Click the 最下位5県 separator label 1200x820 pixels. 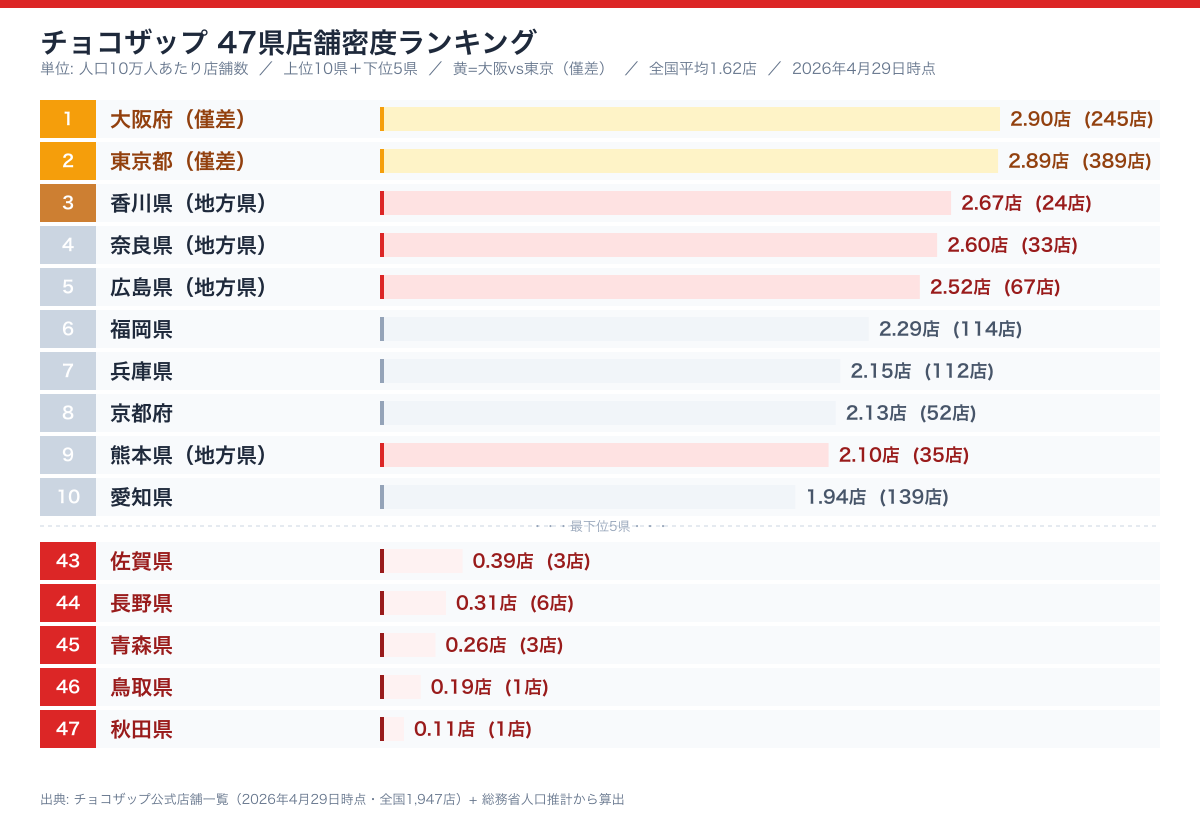(600, 526)
